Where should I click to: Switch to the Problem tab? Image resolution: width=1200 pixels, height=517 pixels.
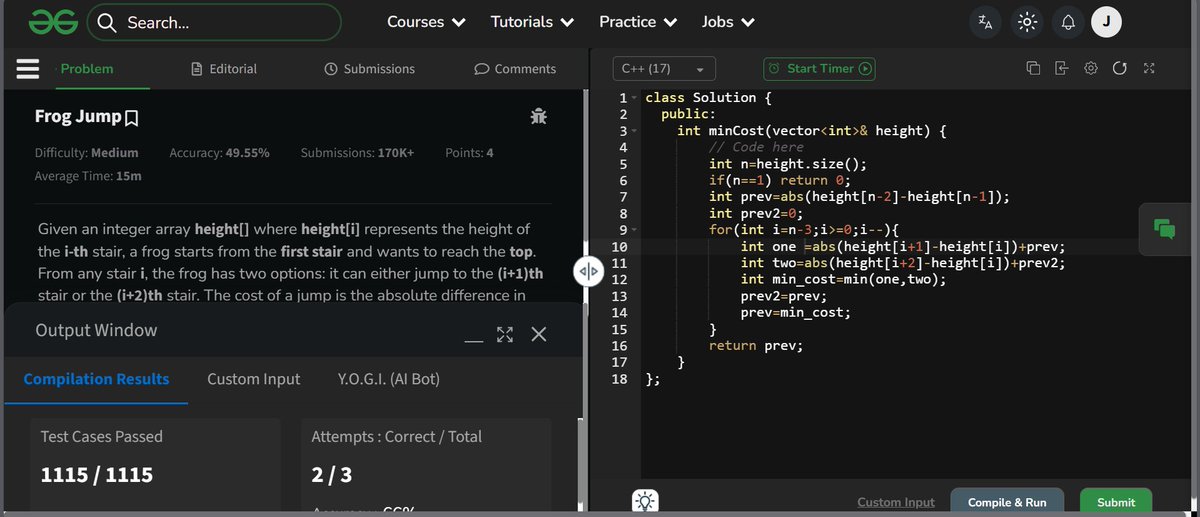click(87, 69)
